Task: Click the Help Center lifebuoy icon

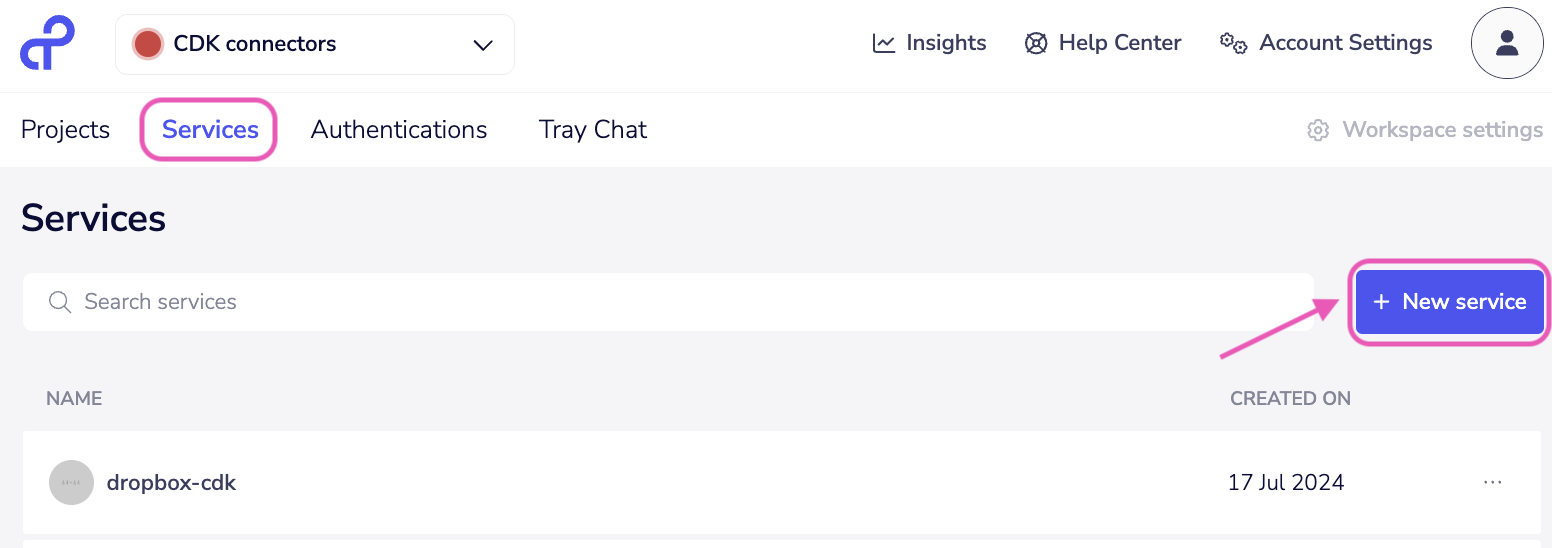Action: tap(1036, 43)
